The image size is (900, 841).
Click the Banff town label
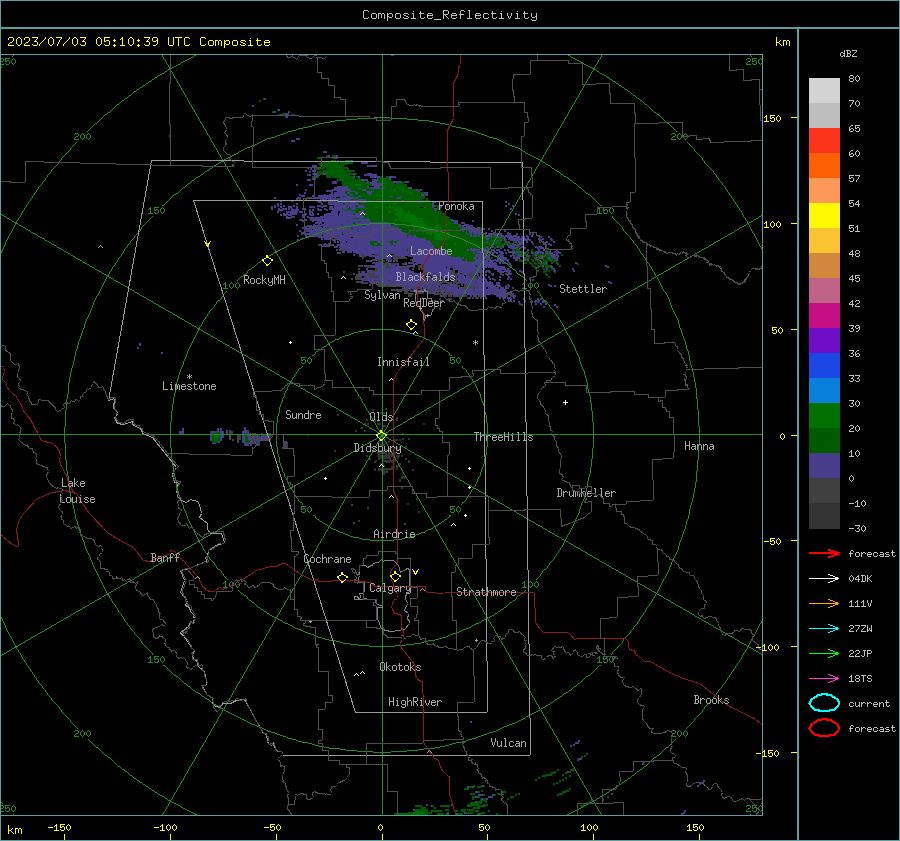point(165,557)
